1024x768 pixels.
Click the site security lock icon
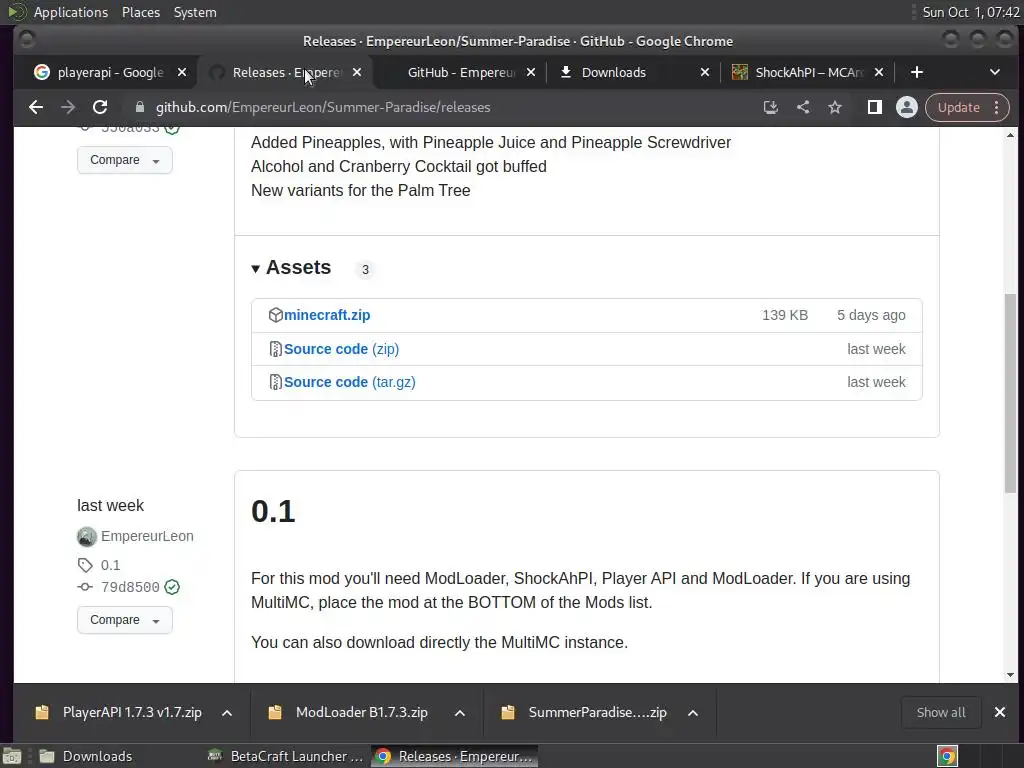pos(140,107)
